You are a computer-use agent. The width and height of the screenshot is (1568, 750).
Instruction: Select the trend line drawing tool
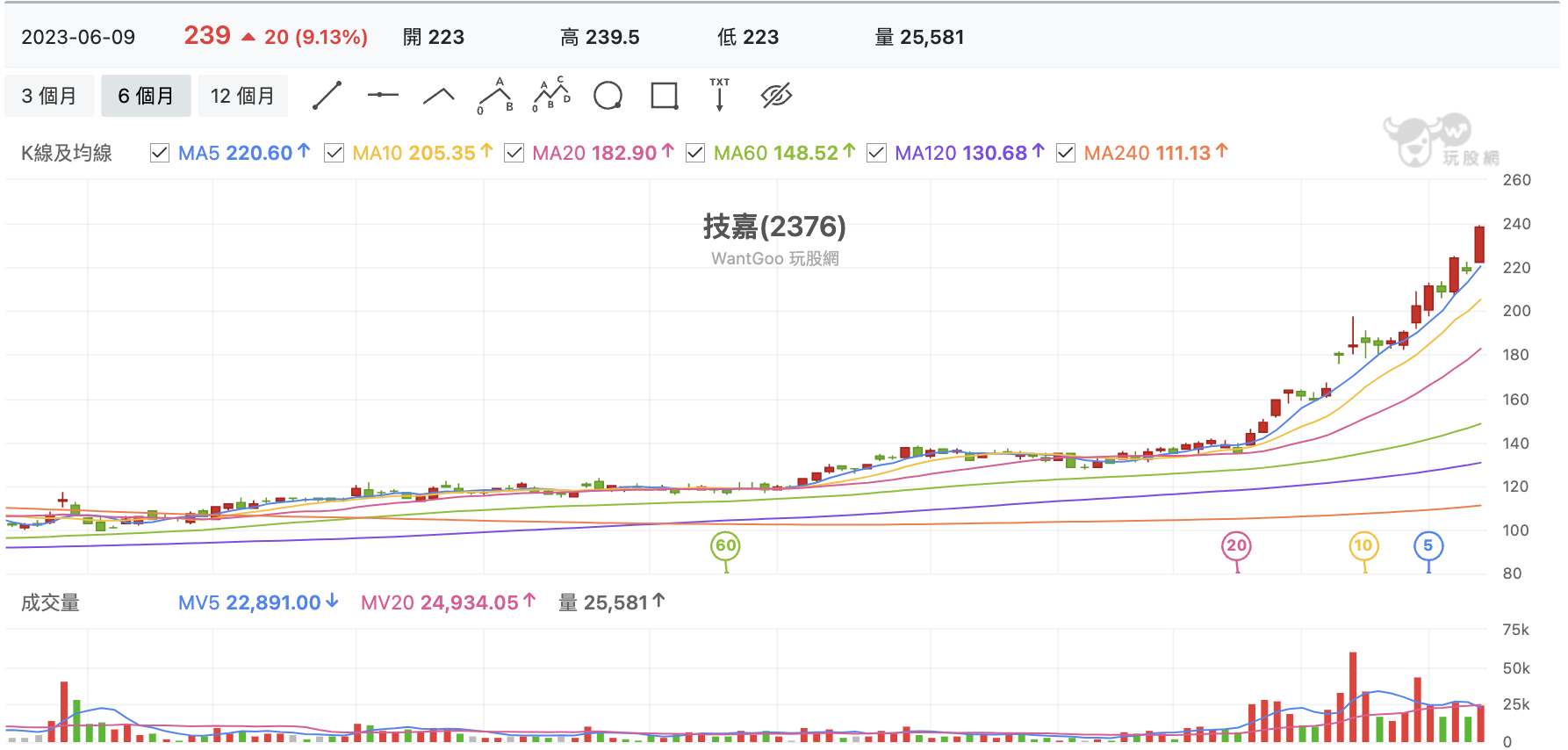pos(327,96)
